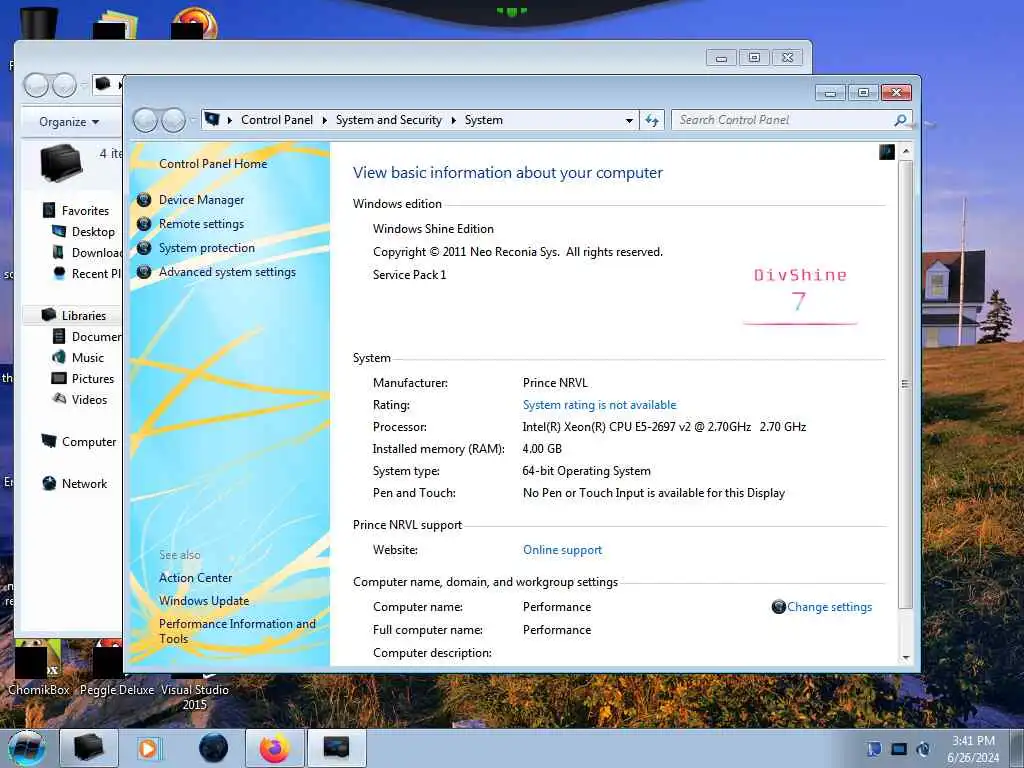The image size is (1024, 768).
Task: Click the vertical scrollbar thumb
Action: [x=906, y=384]
